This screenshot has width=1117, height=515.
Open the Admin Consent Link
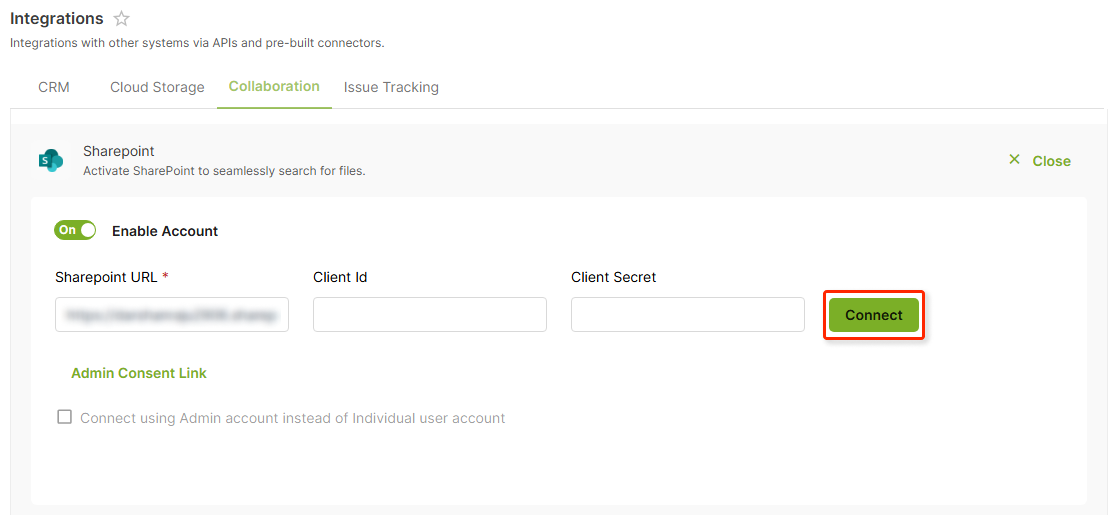[139, 373]
